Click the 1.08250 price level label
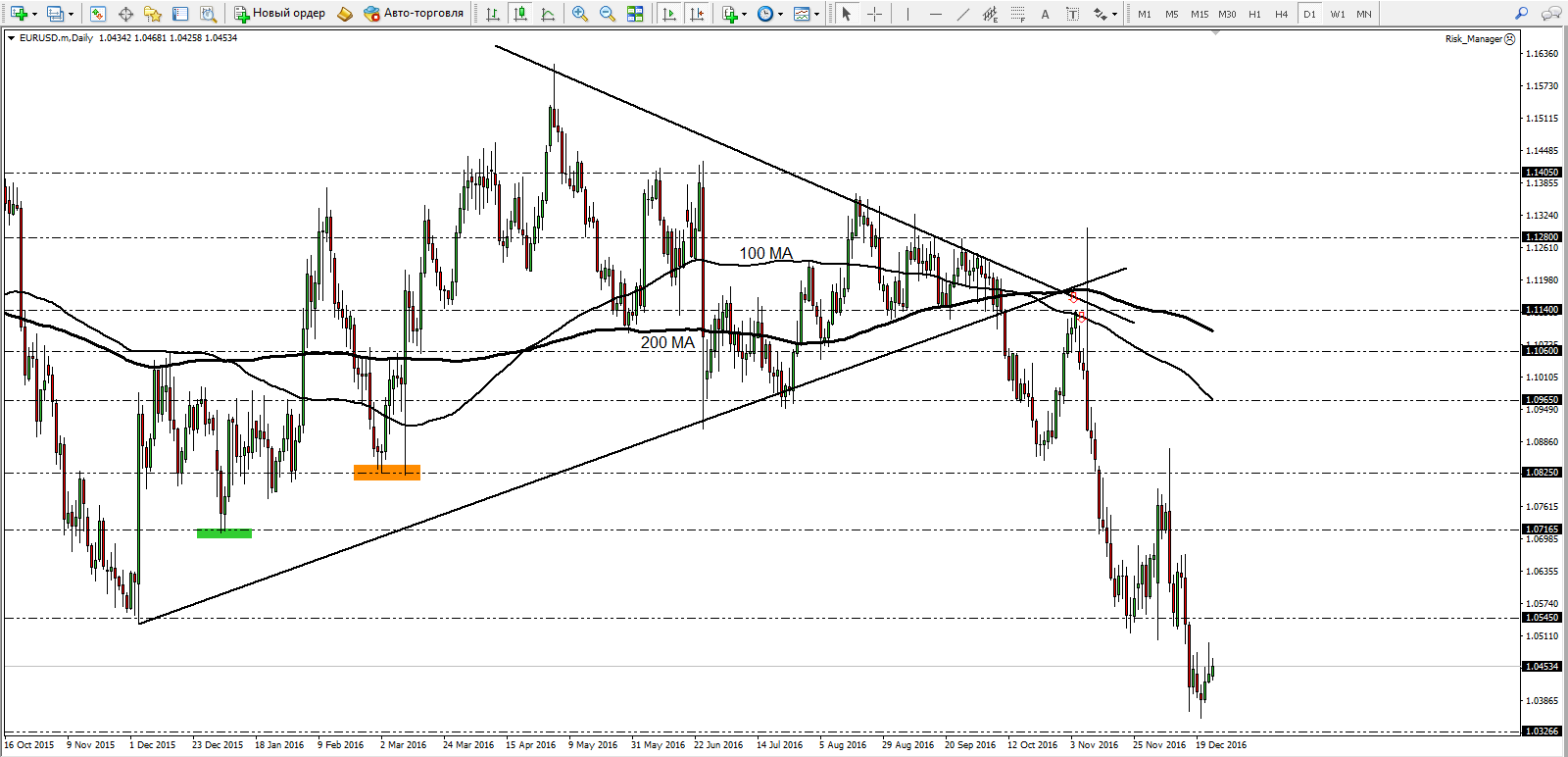 [1542, 473]
